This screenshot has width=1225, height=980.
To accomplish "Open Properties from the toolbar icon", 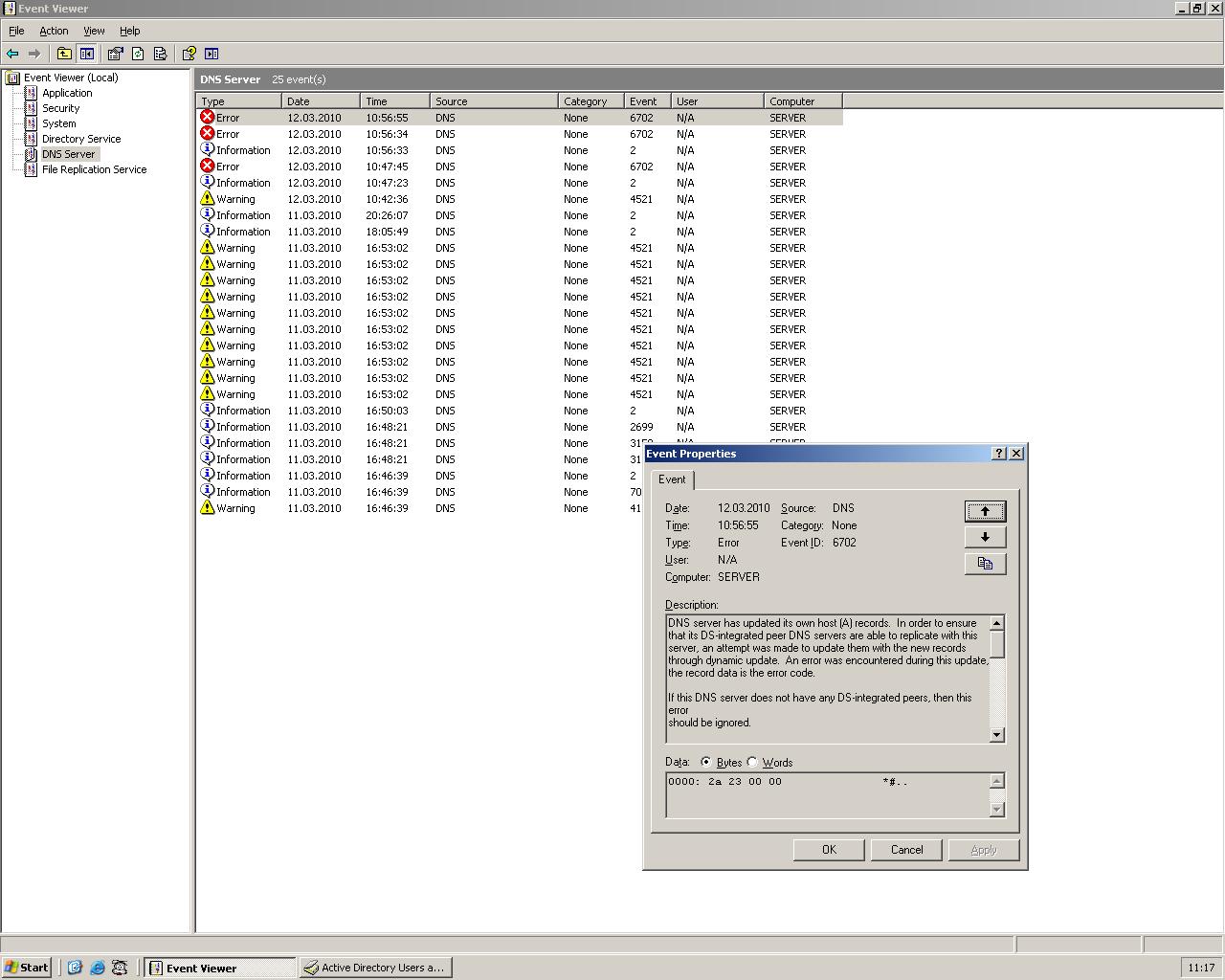I will click(115, 54).
